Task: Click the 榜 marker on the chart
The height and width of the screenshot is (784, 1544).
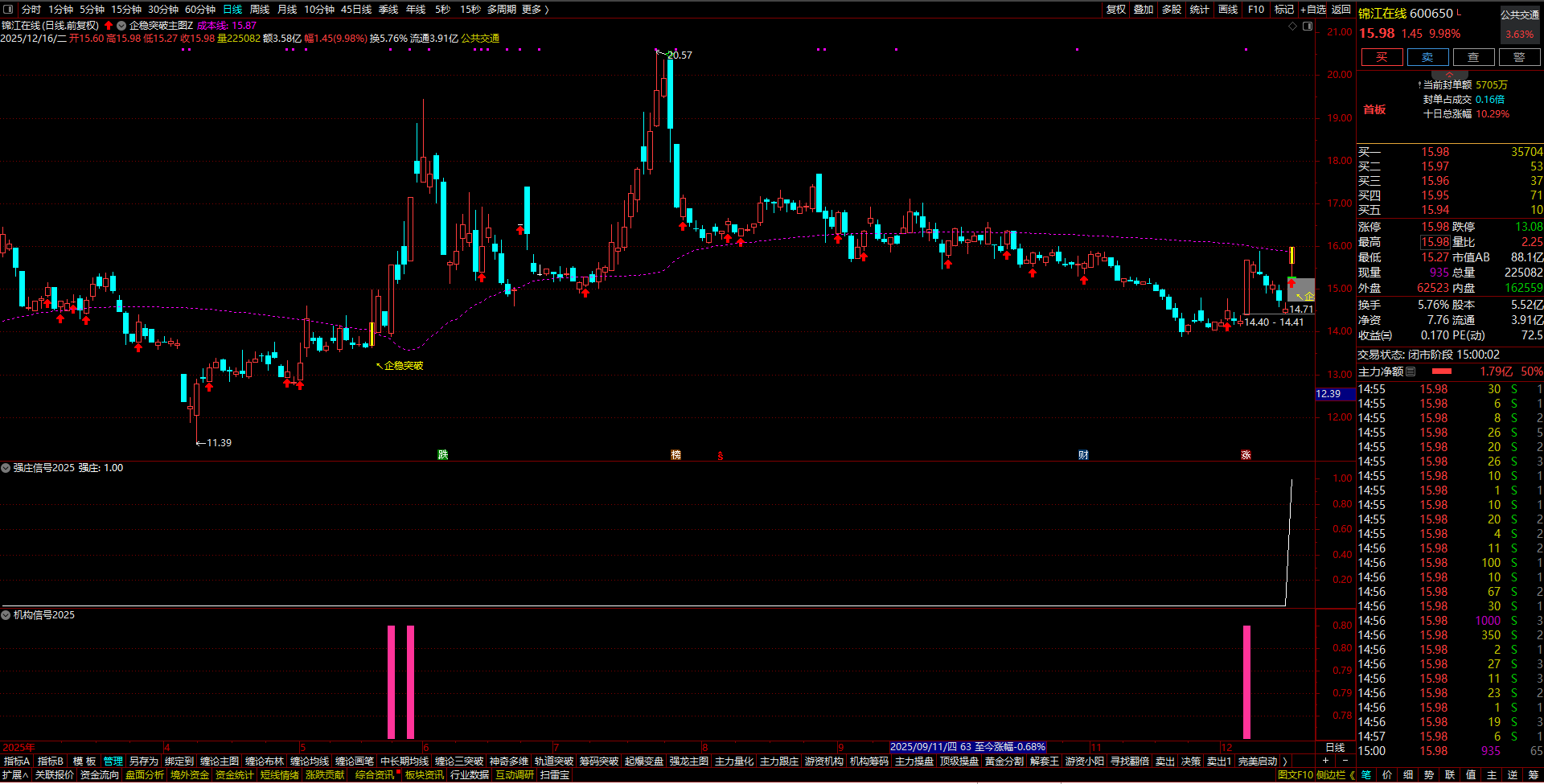Action: tap(675, 455)
